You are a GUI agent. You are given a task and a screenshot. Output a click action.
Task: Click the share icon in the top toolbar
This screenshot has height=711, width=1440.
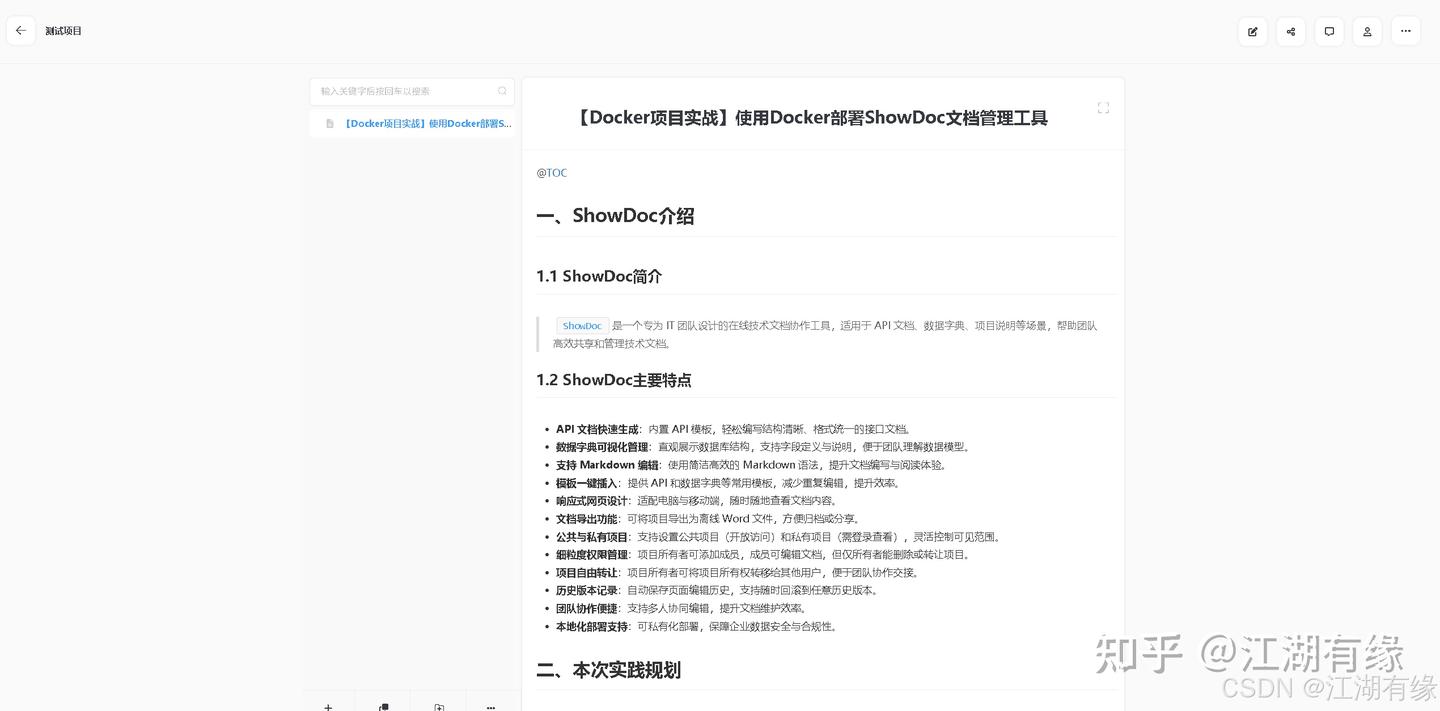click(1291, 31)
